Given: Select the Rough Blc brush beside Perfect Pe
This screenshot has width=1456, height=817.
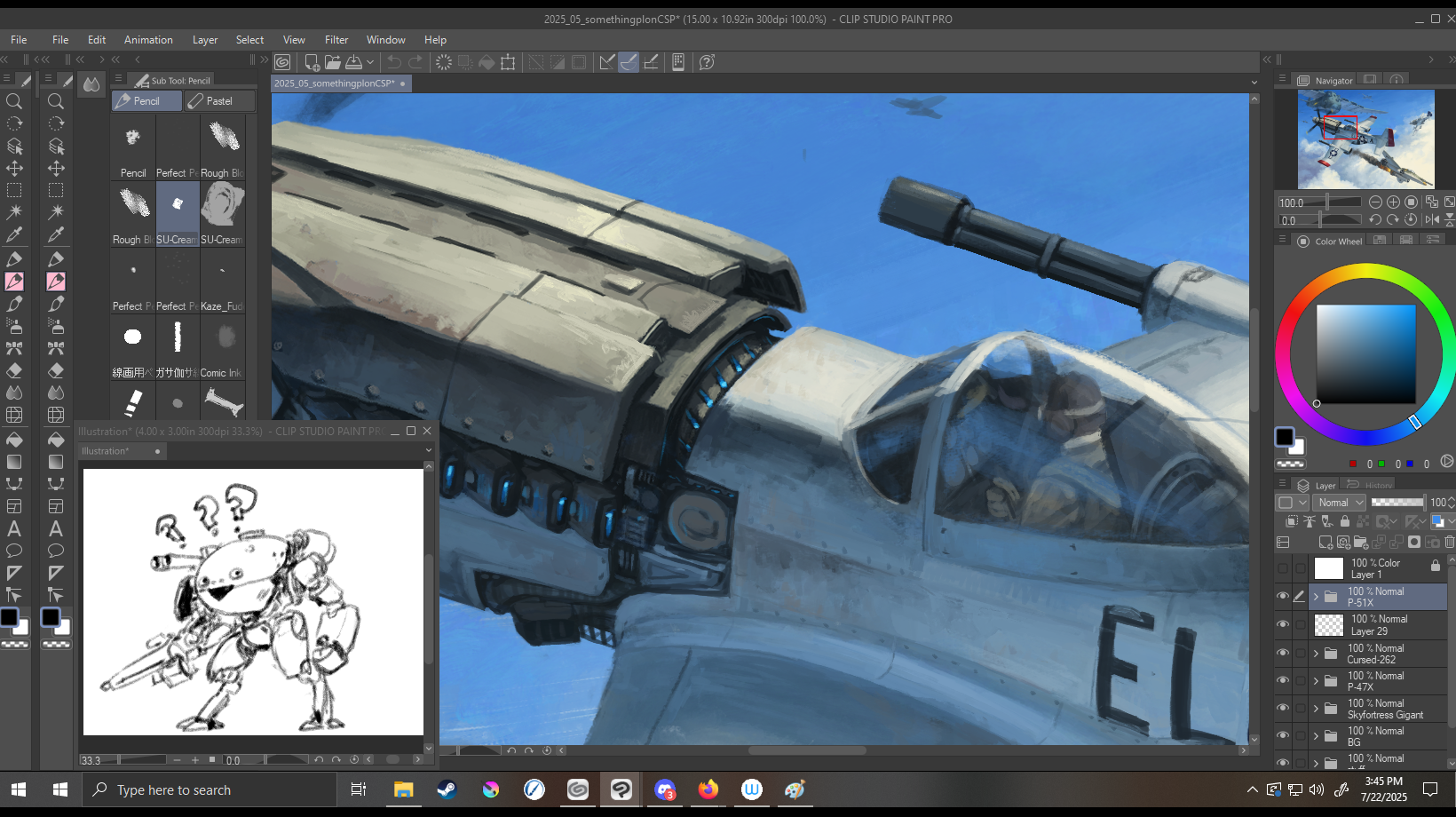Looking at the screenshot, I should pyautogui.click(x=223, y=147).
